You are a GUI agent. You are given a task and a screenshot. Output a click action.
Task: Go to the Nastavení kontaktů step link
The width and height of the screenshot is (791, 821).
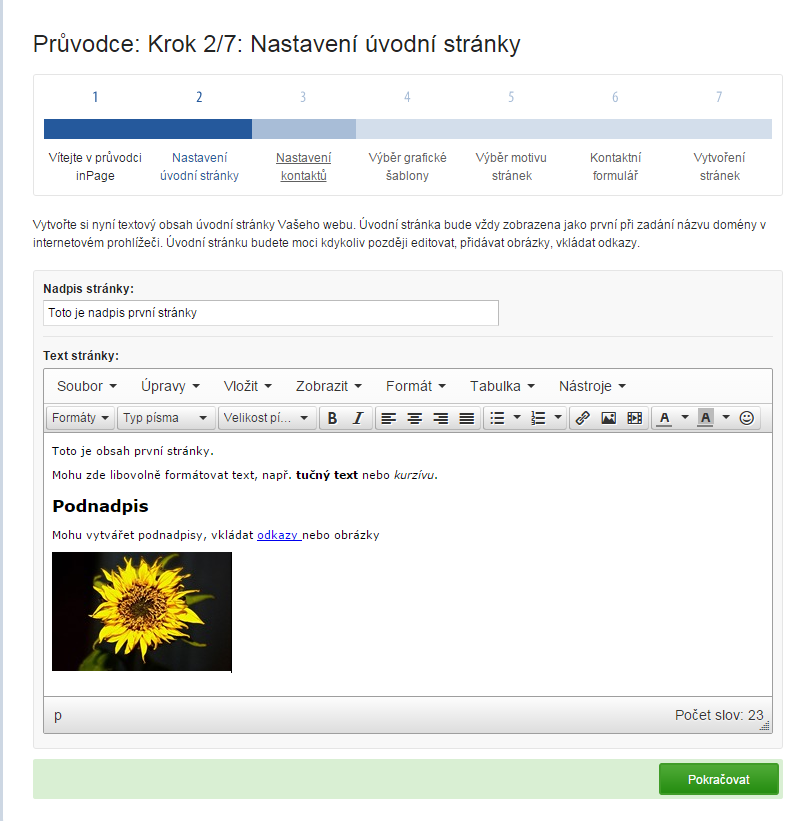[304, 167]
